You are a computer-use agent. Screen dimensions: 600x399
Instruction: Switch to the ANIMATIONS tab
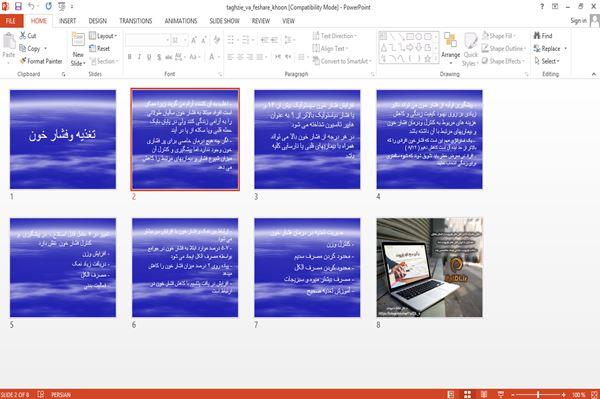(181, 21)
